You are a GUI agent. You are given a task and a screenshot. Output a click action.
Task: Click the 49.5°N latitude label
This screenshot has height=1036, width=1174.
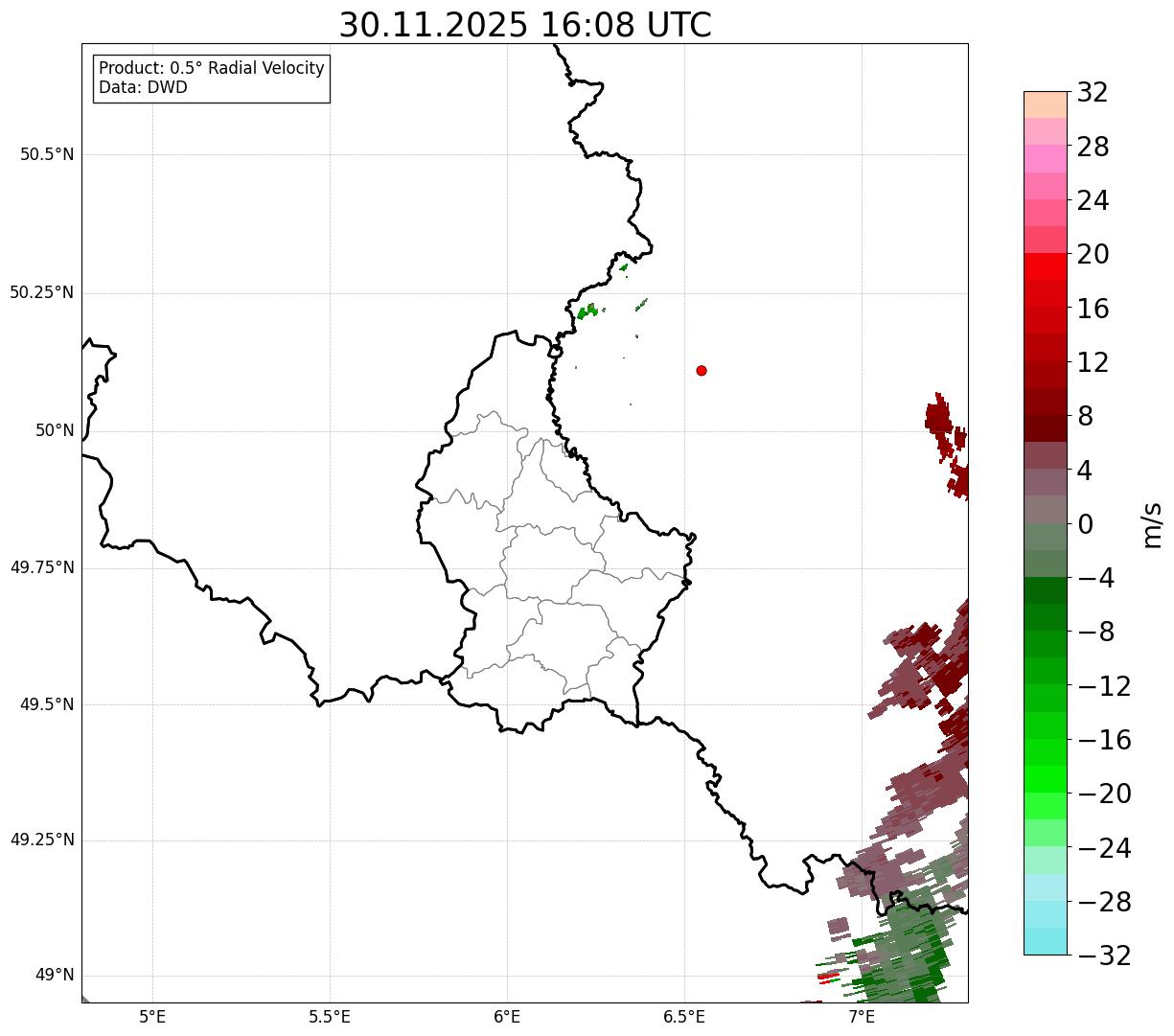click(47, 704)
